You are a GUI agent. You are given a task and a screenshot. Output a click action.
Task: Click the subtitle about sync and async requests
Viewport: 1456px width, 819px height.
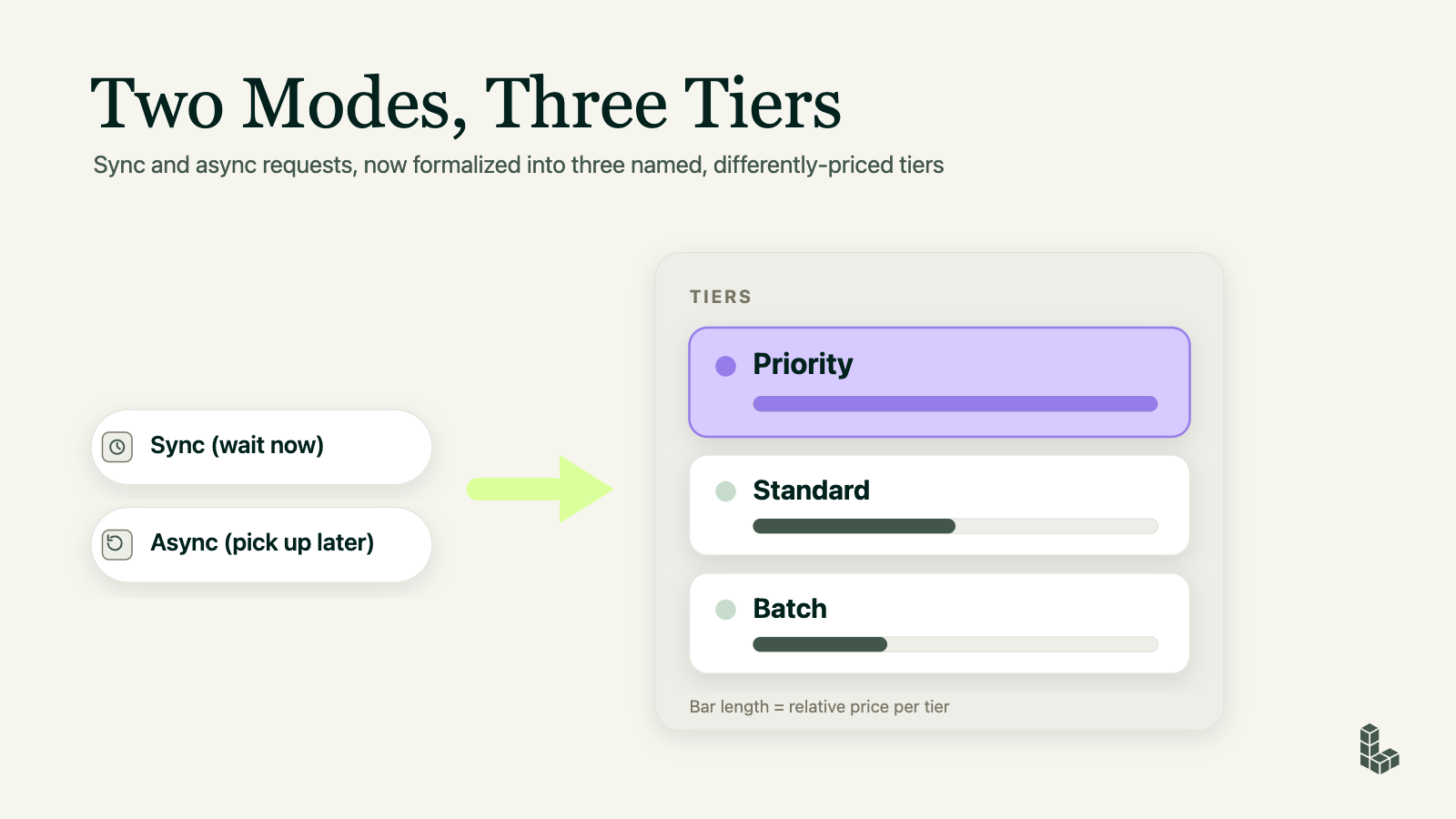tap(519, 165)
